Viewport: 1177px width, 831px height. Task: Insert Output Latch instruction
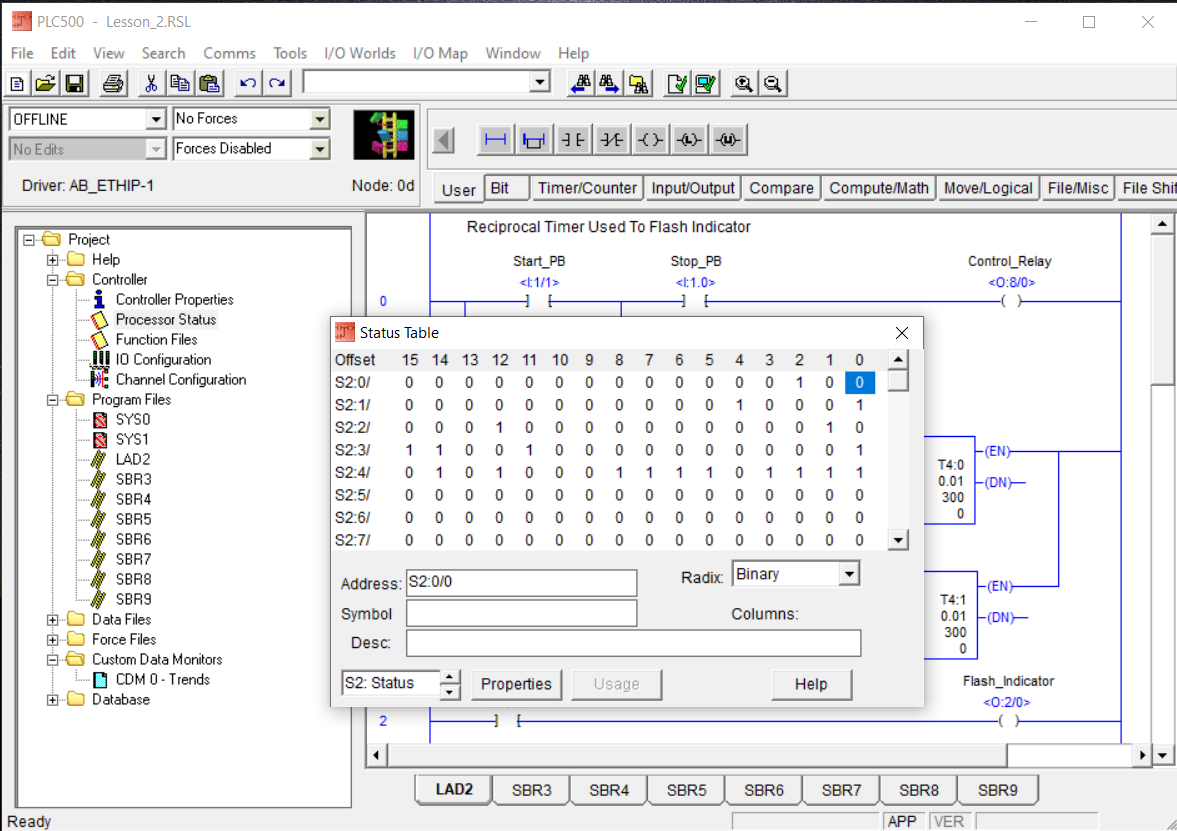(689, 140)
